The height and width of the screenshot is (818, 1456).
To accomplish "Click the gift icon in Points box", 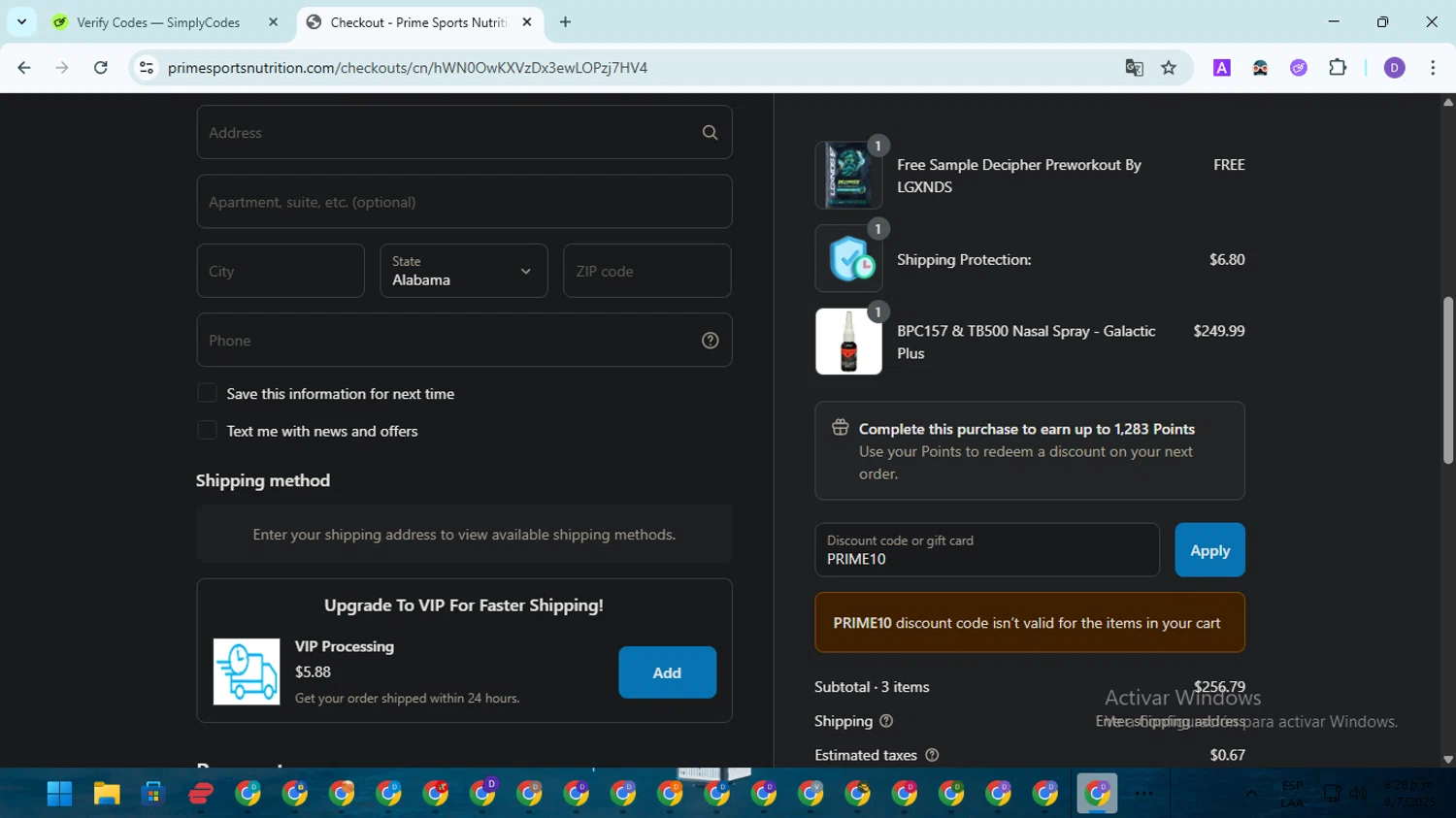I will click(841, 428).
